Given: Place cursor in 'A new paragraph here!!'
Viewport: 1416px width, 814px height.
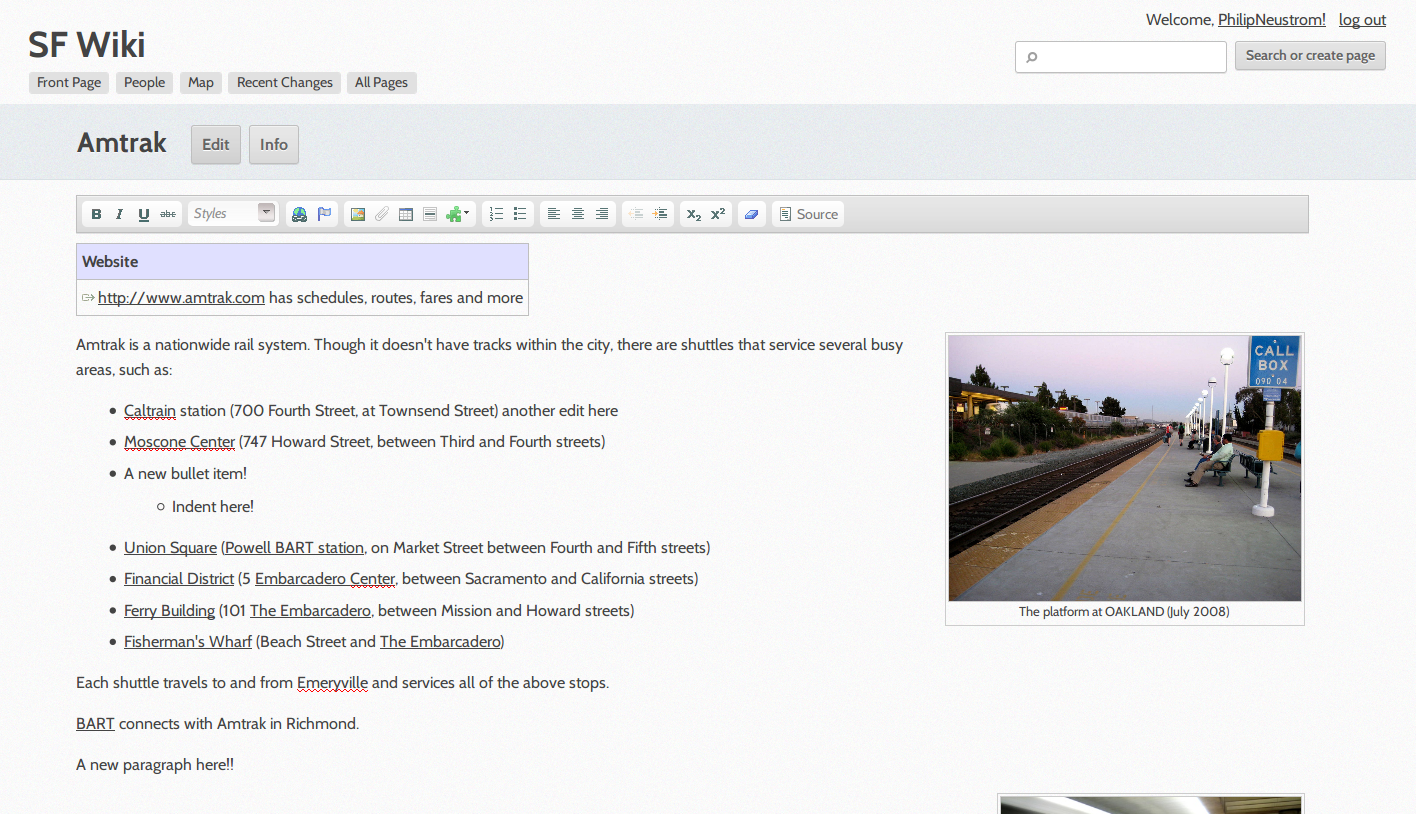Looking at the screenshot, I should (155, 765).
